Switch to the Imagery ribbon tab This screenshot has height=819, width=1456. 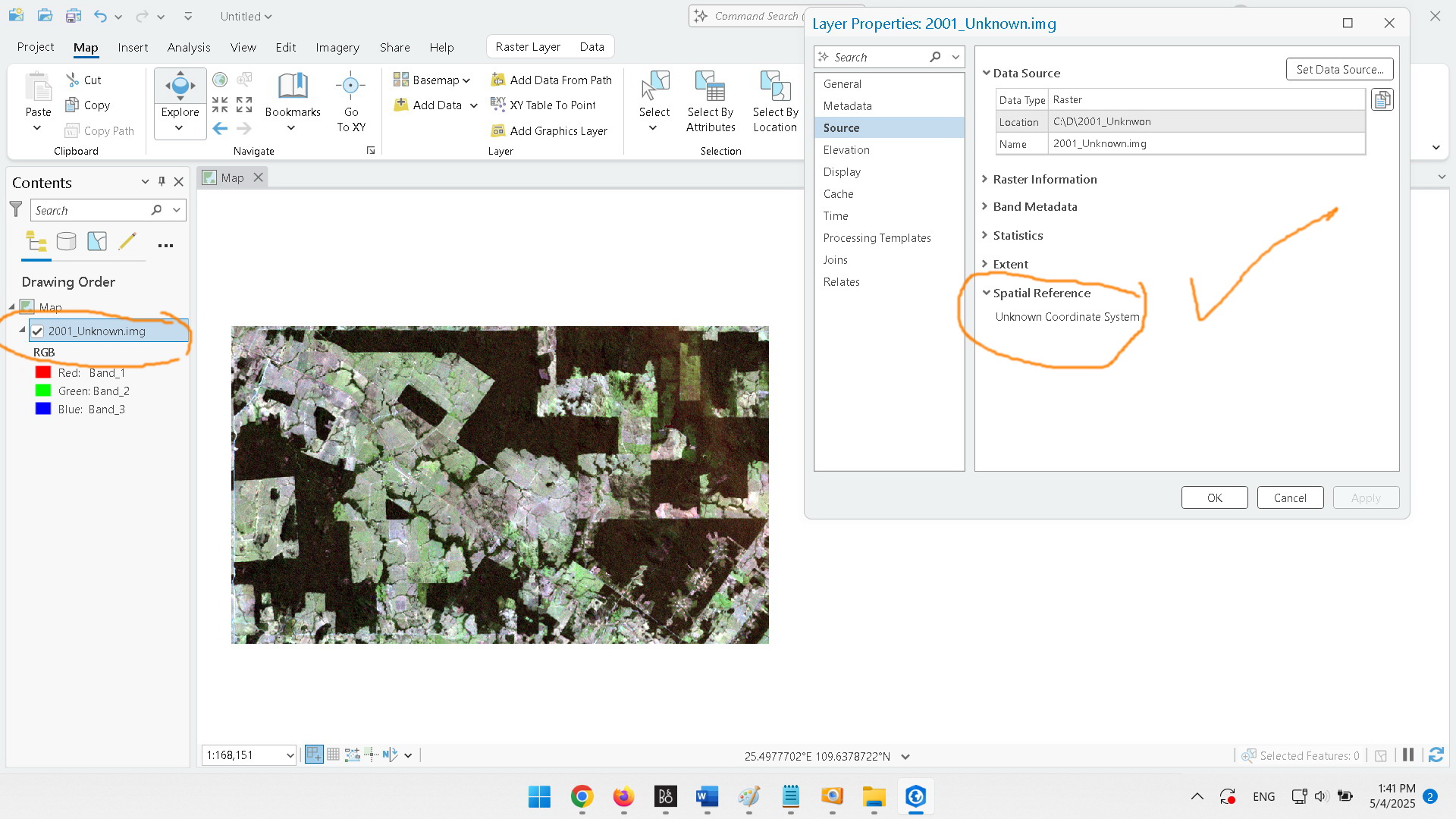[x=337, y=47]
